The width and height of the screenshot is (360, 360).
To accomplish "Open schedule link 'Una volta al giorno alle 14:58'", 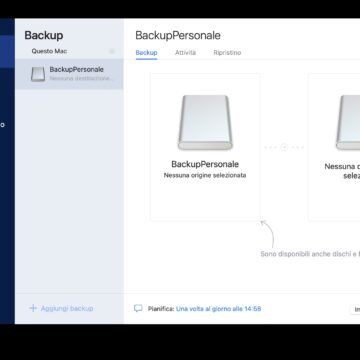I will 218,309.
